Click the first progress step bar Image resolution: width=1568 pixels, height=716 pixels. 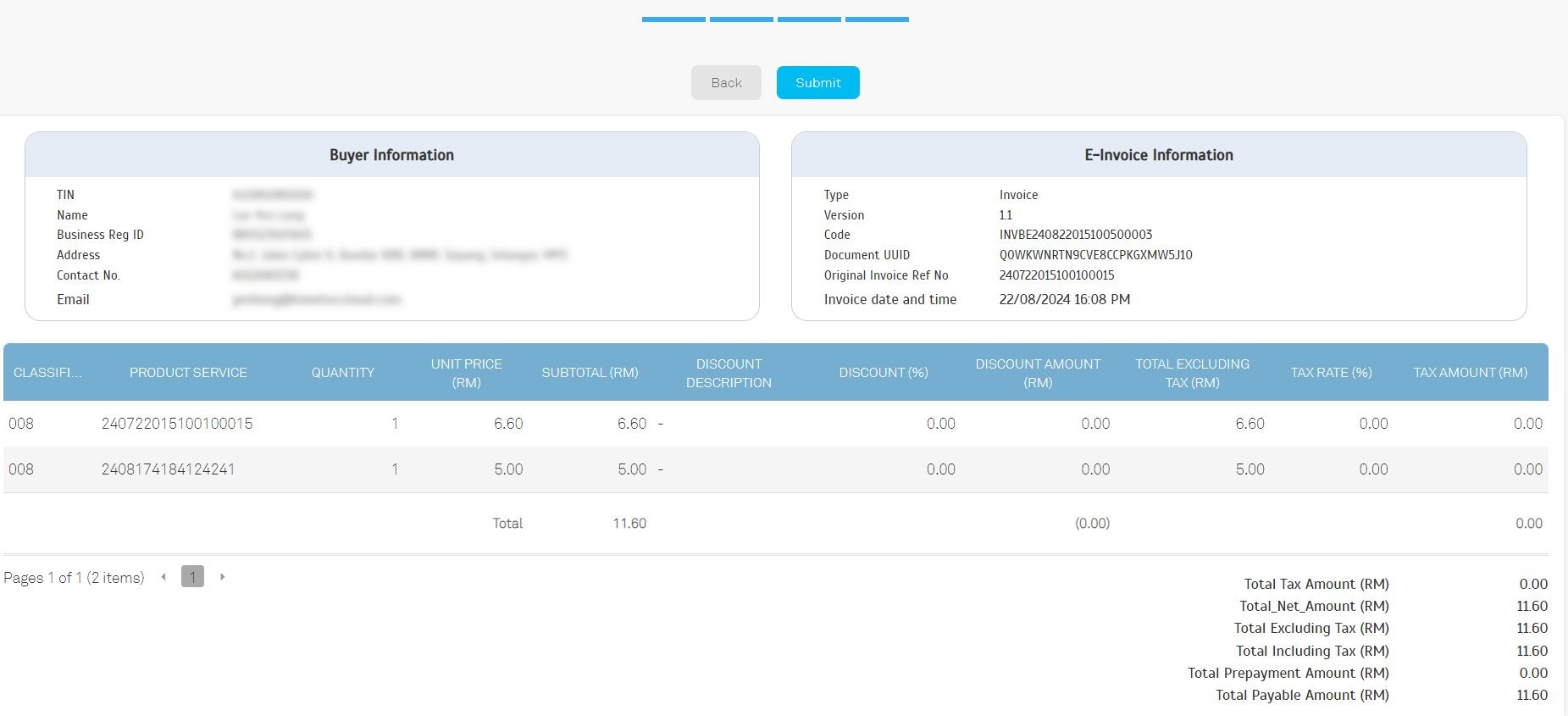673,19
